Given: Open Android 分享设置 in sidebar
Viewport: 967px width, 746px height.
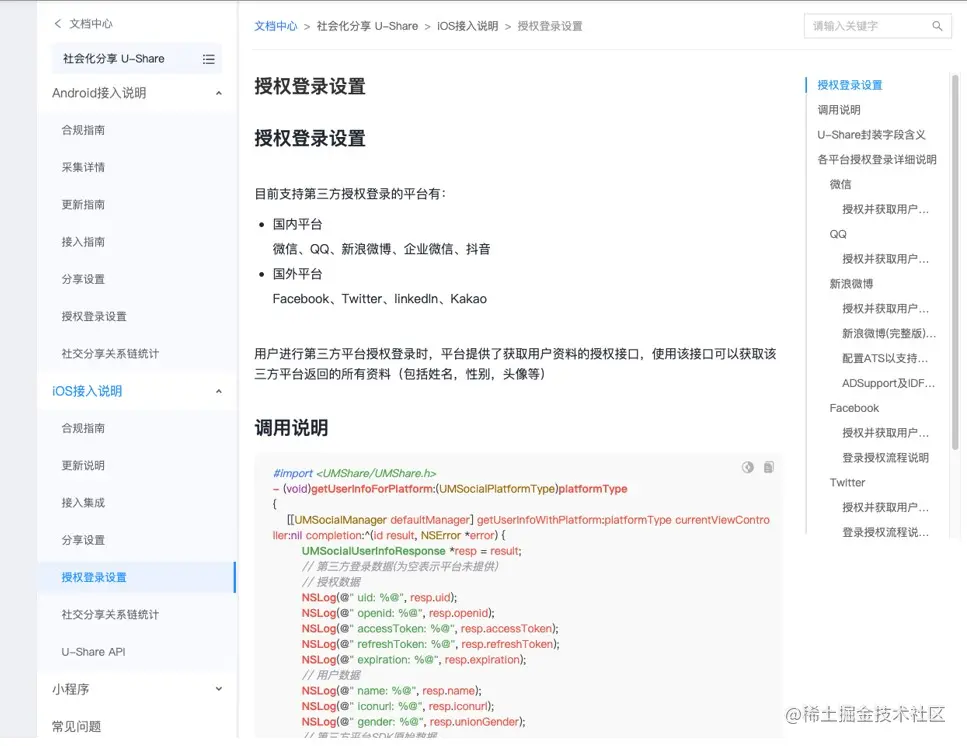Looking at the screenshot, I should [x=83, y=279].
